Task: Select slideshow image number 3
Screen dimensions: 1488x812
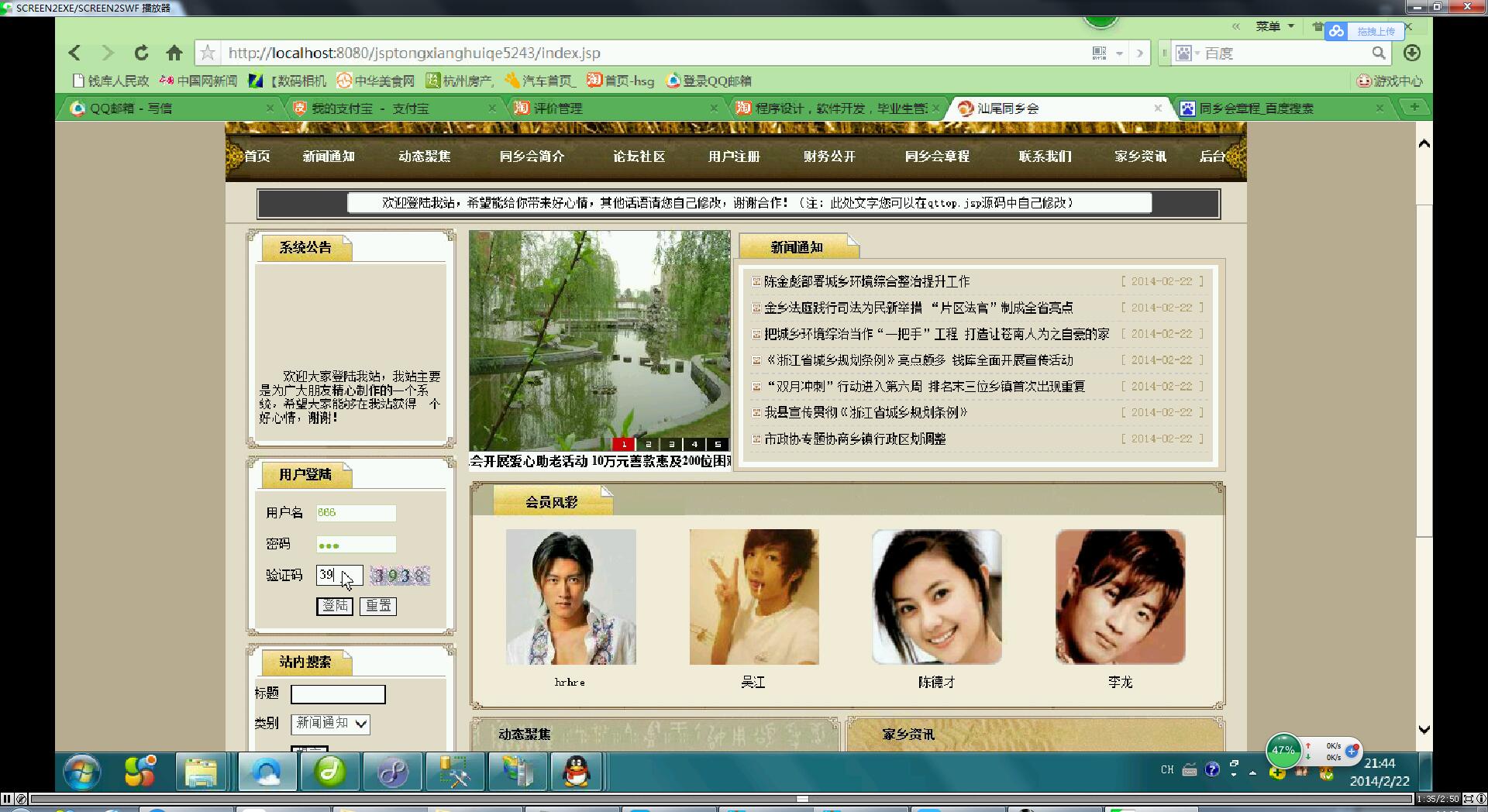Action: (671, 444)
